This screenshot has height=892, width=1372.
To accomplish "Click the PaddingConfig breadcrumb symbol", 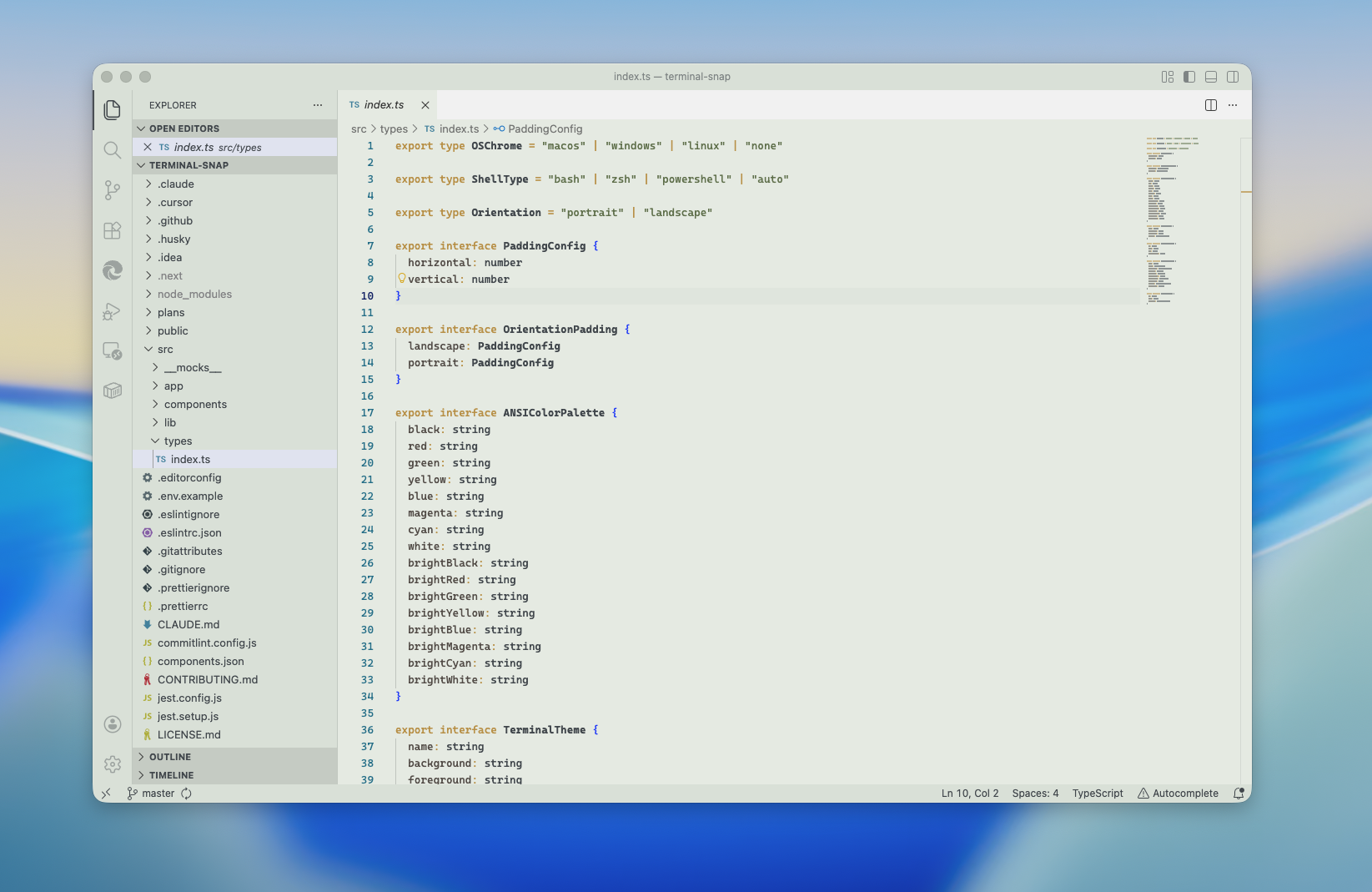I will point(538,129).
